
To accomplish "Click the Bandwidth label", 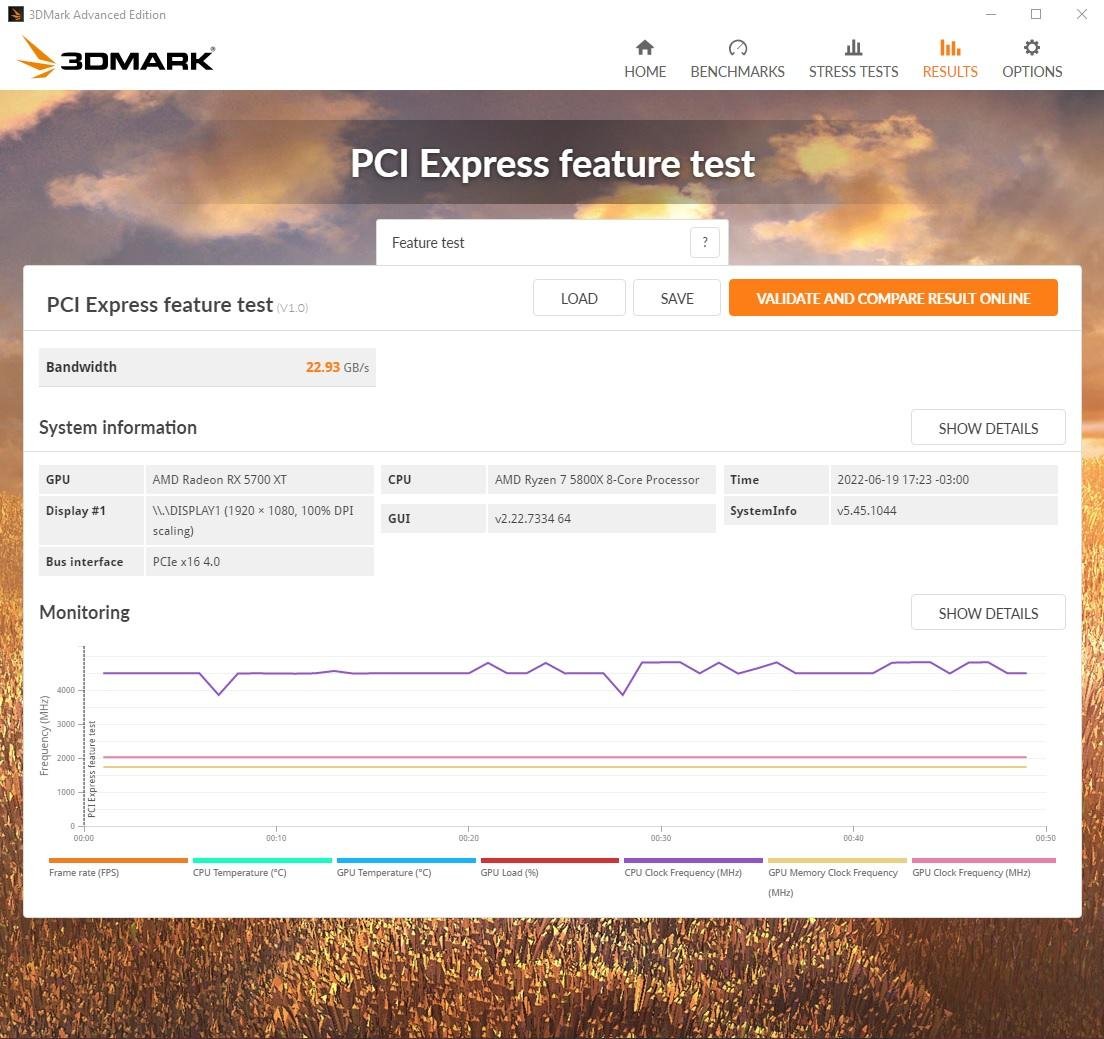I will (x=81, y=367).
